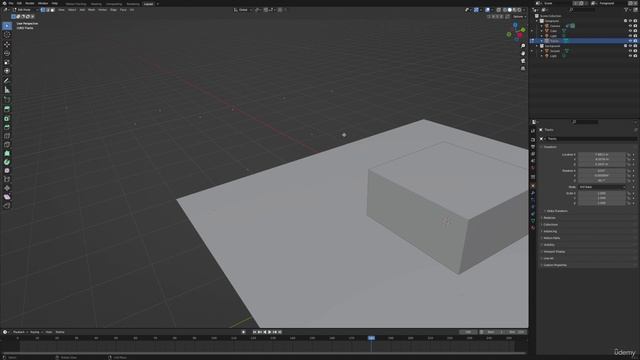Screen dimensions: 640x360
Task: Pick the Spin tool
Action: click(7, 162)
